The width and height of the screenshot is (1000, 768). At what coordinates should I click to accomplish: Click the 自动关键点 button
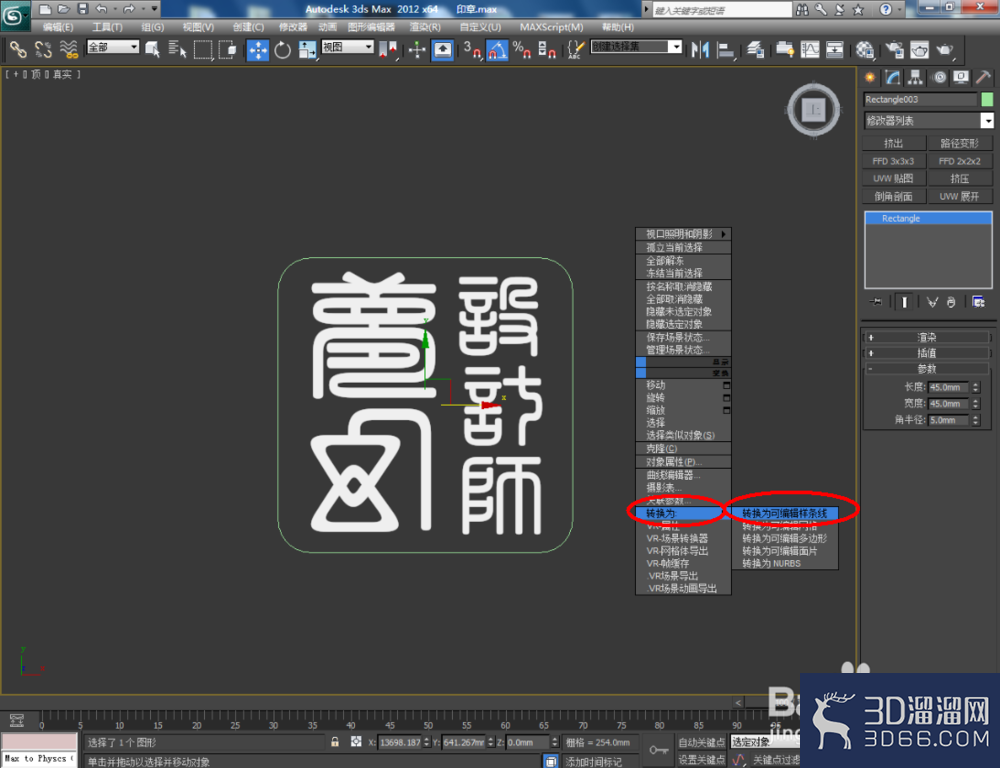tap(701, 742)
